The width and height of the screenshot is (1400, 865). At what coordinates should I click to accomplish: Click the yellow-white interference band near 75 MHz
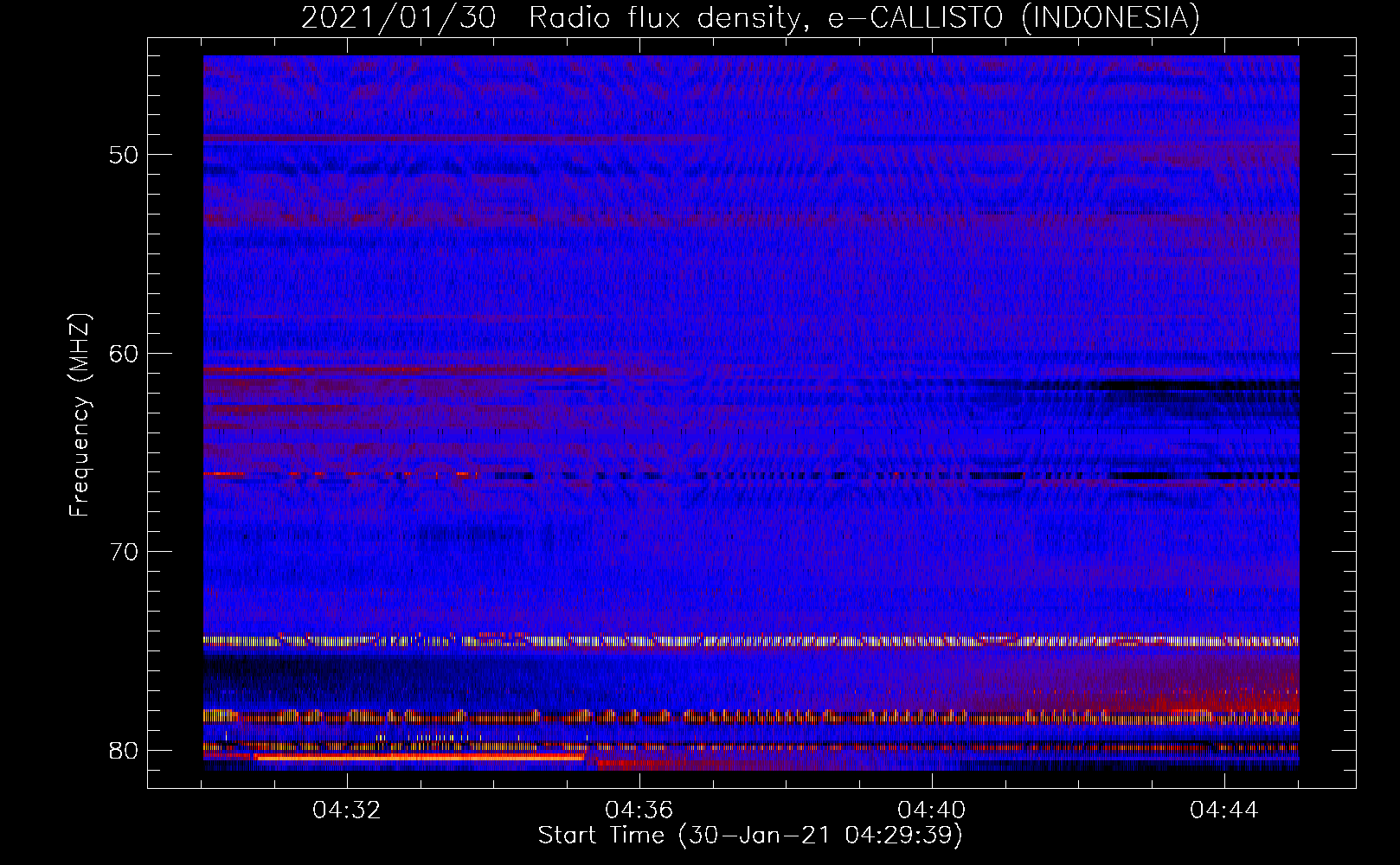(751, 641)
